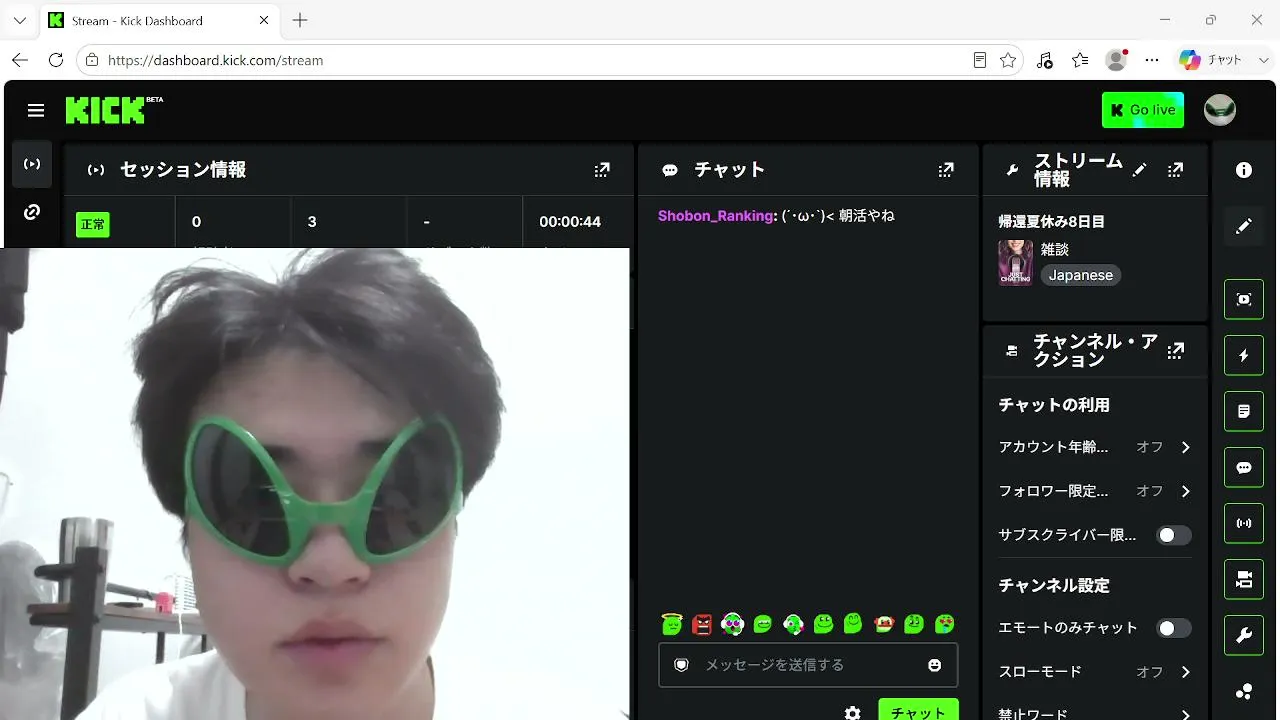View site information lock icon
1280x720 pixels.
[x=92, y=60]
